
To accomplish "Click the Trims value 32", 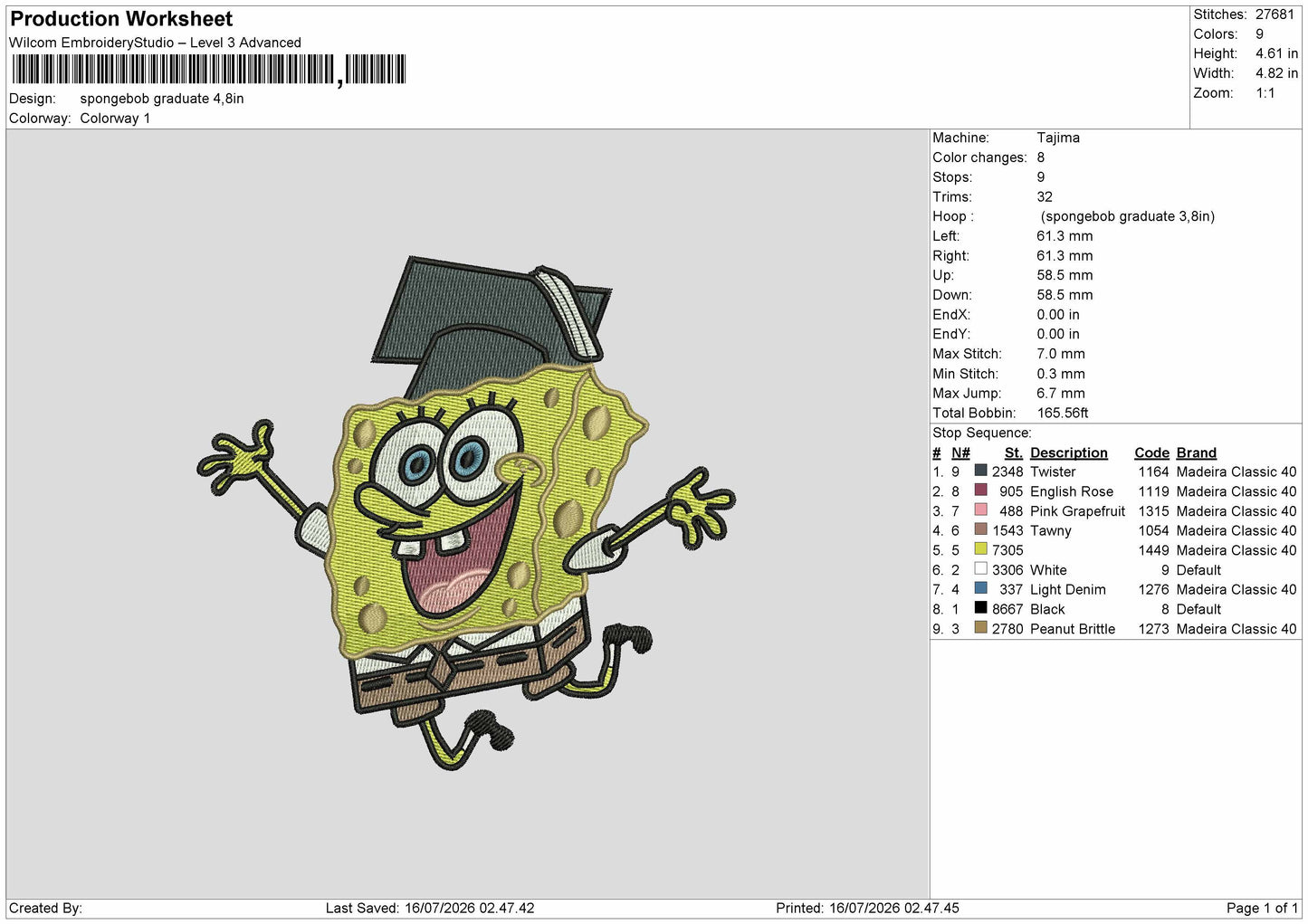I will 1045,196.
